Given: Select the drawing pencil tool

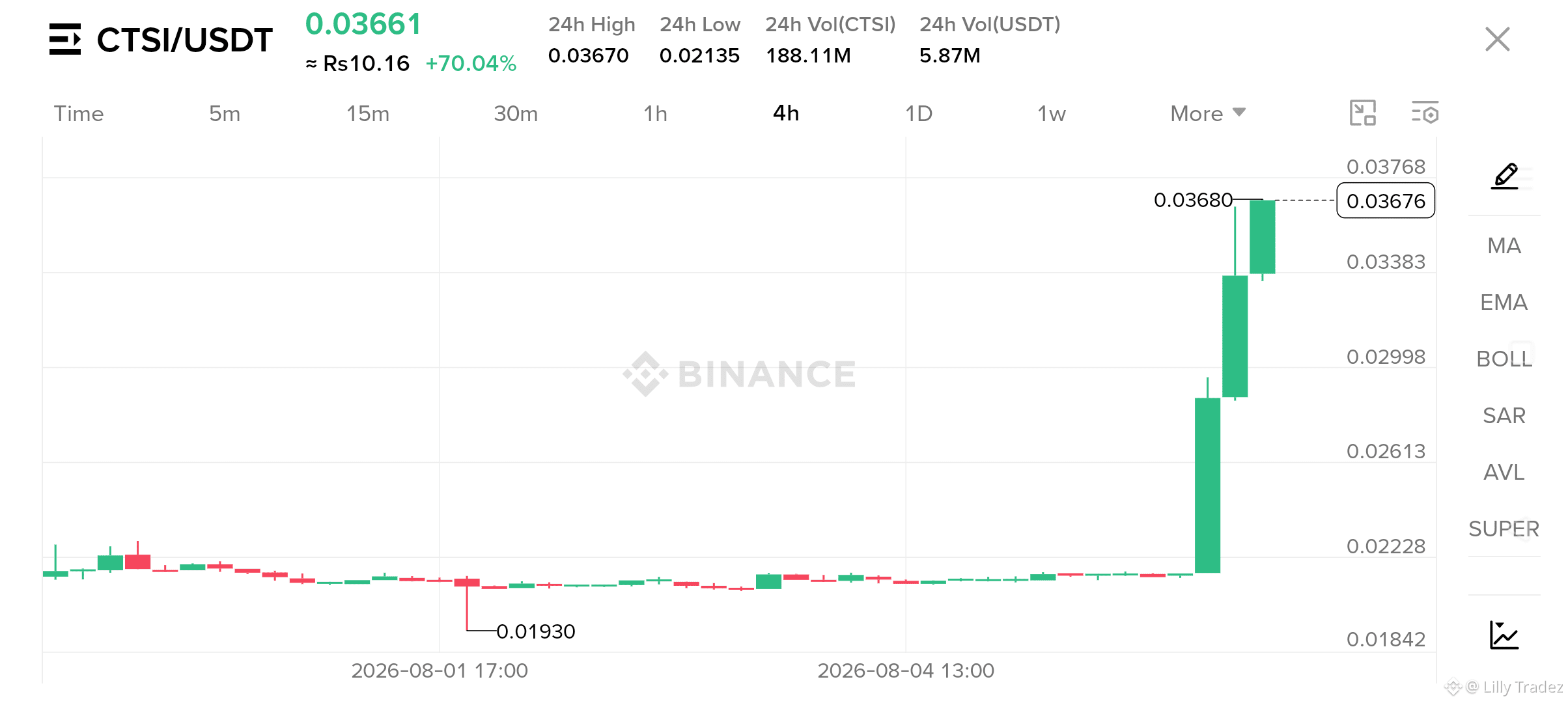Looking at the screenshot, I should 1505,176.
